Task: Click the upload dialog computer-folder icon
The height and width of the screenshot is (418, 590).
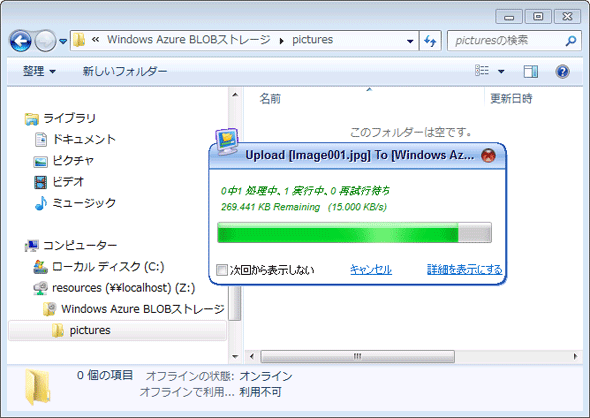Action: 227,141
